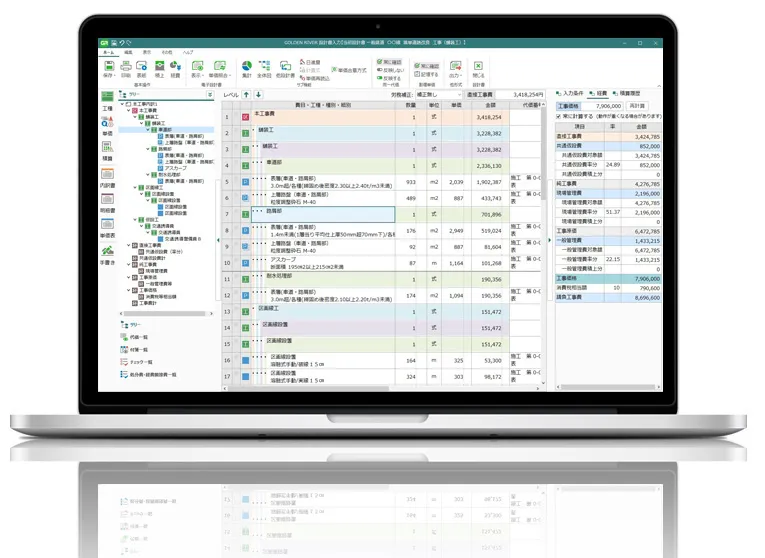Select the 工種 icon in left sidebar
The width and height of the screenshot is (765, 558).
(x=107, y=102)
